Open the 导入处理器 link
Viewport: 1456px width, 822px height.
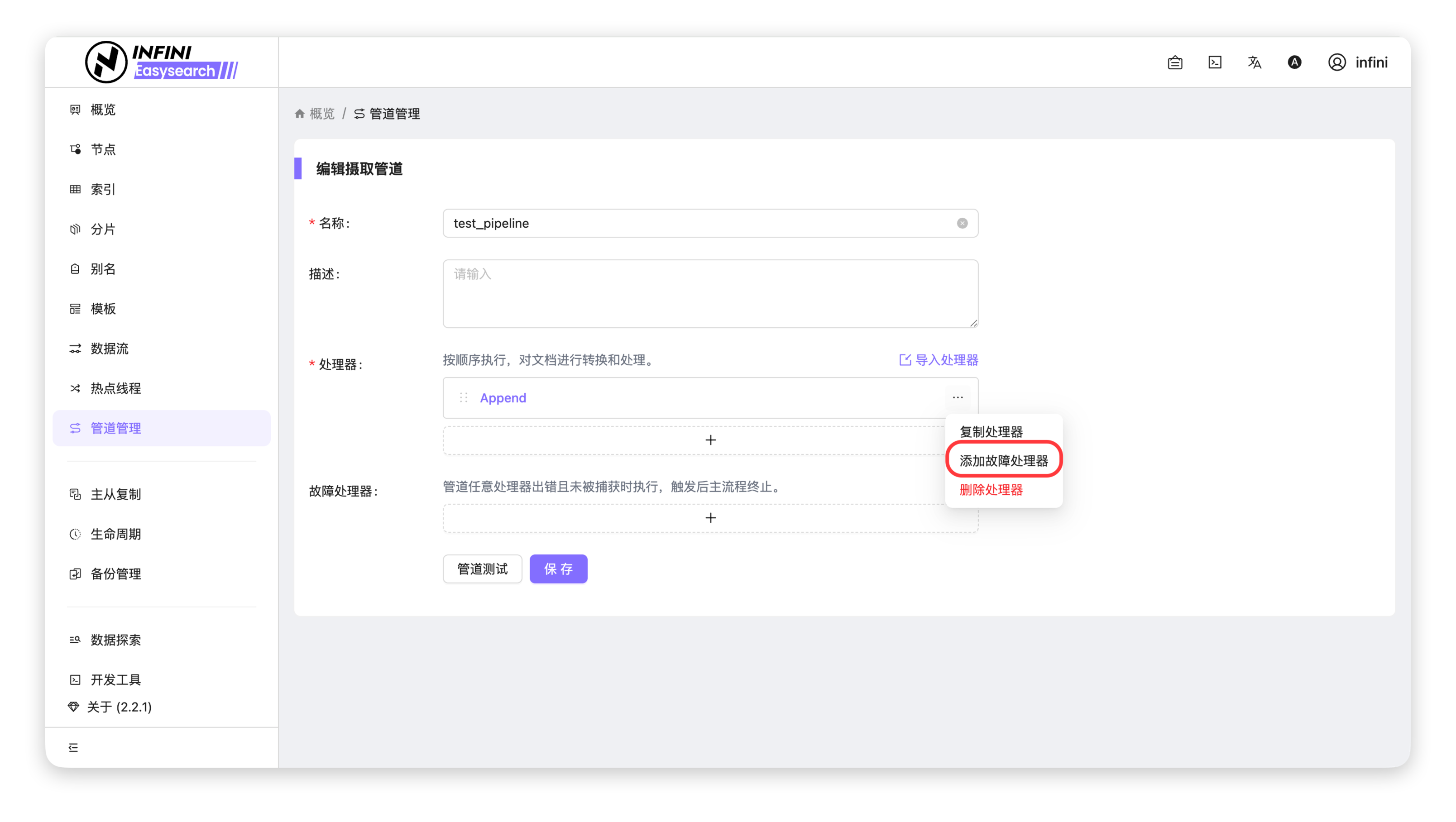coord(938,360)
